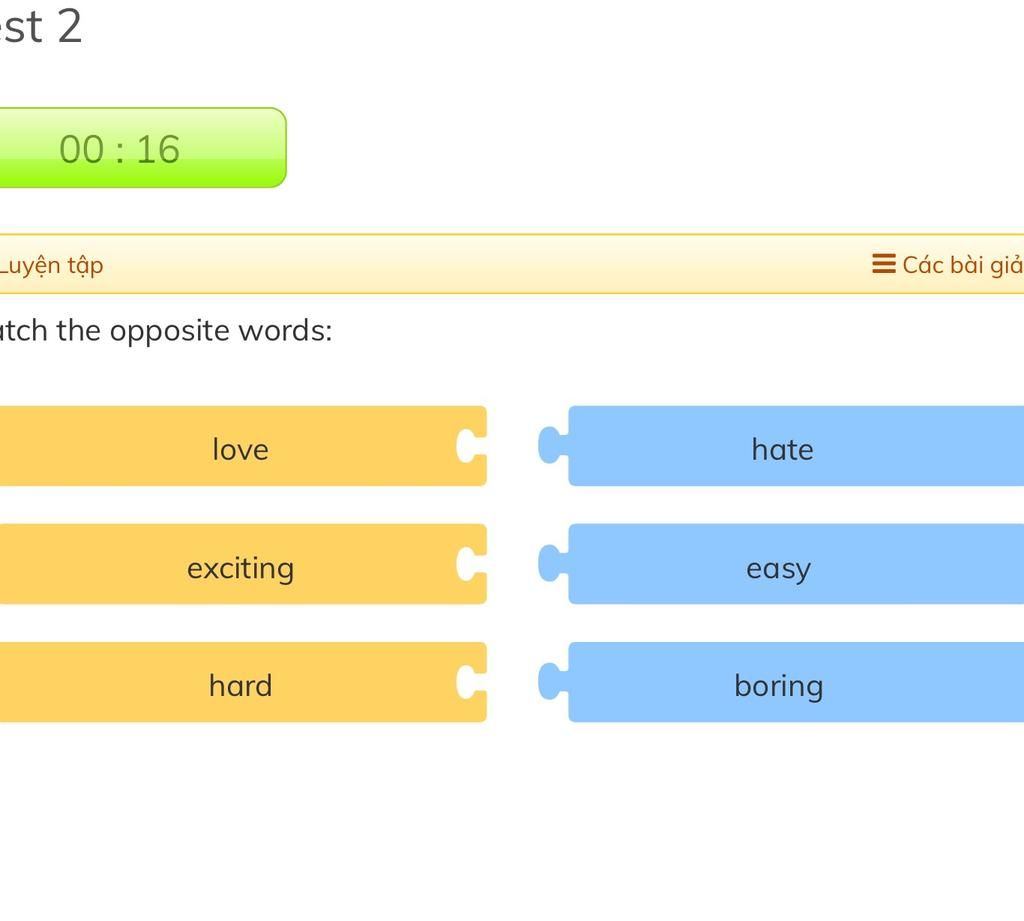Image resolution: width=1024 pixels, height=921 pixels.
Task: Click the notch on the 'hard' piece
Action: point(467,682)
